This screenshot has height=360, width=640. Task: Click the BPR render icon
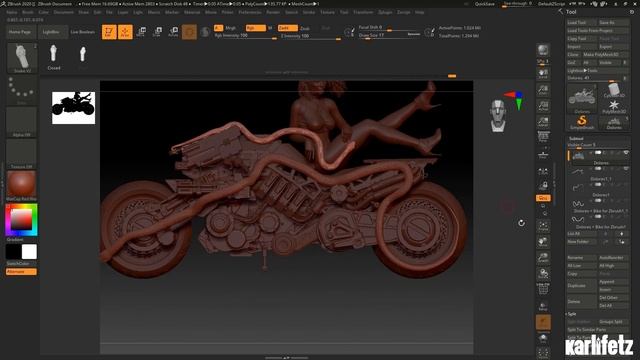[x=543, y=50]
